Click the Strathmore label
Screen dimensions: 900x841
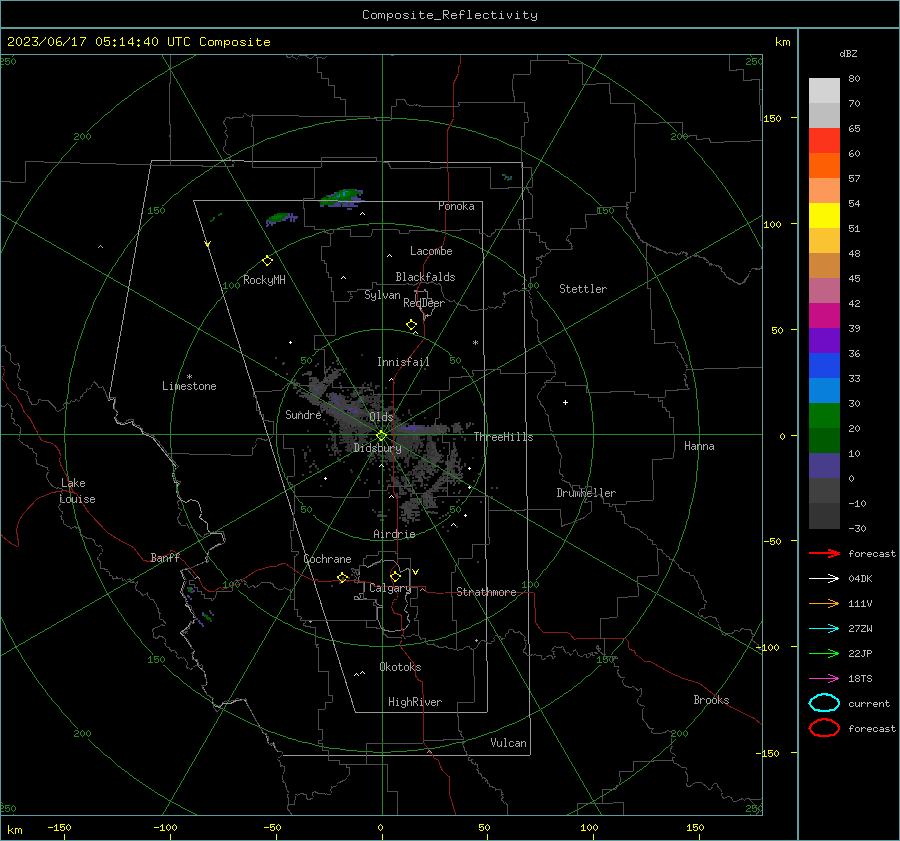point(486,592)
